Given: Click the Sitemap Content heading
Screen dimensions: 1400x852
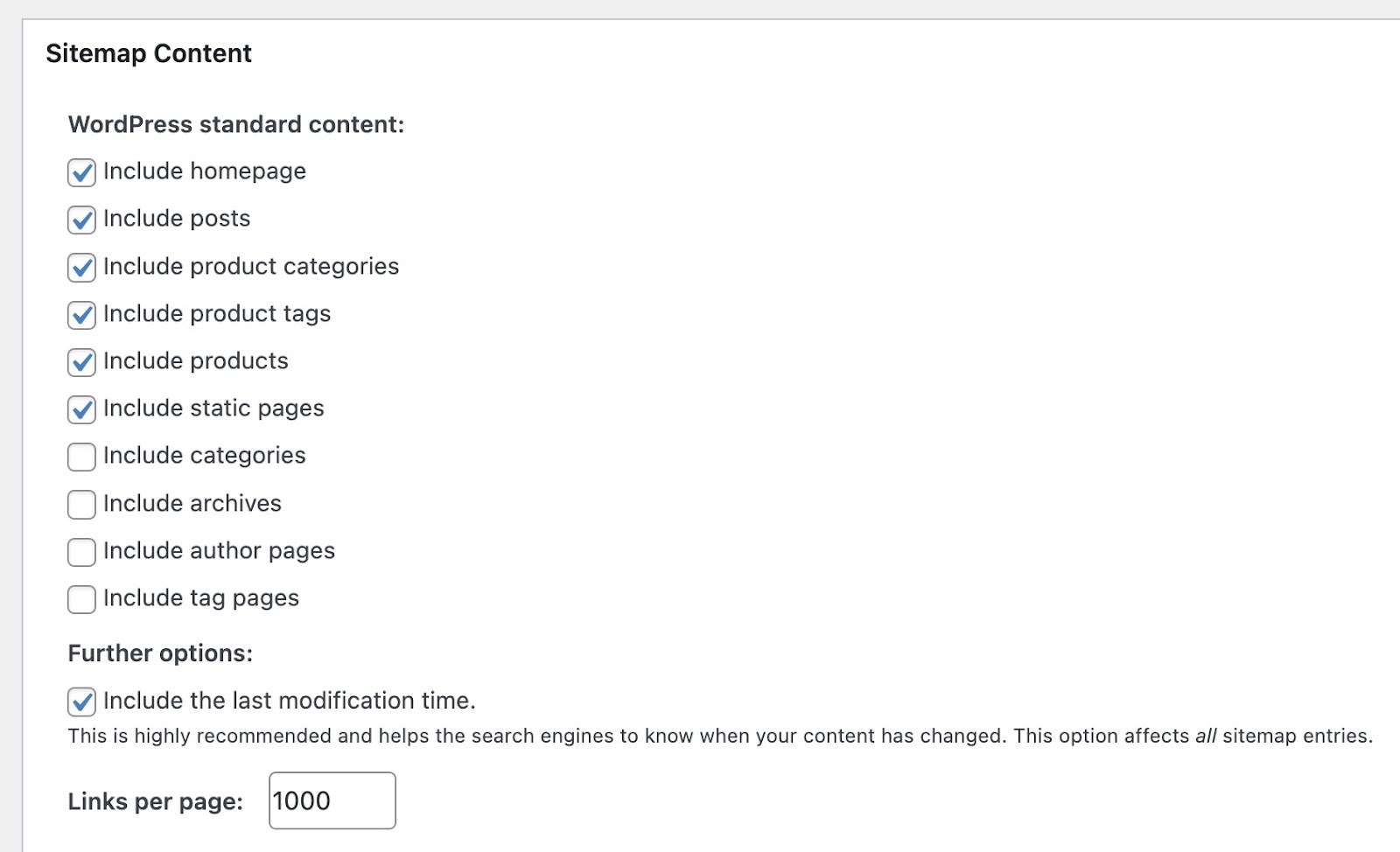Looking at the screenshot, I should point(149,53).
